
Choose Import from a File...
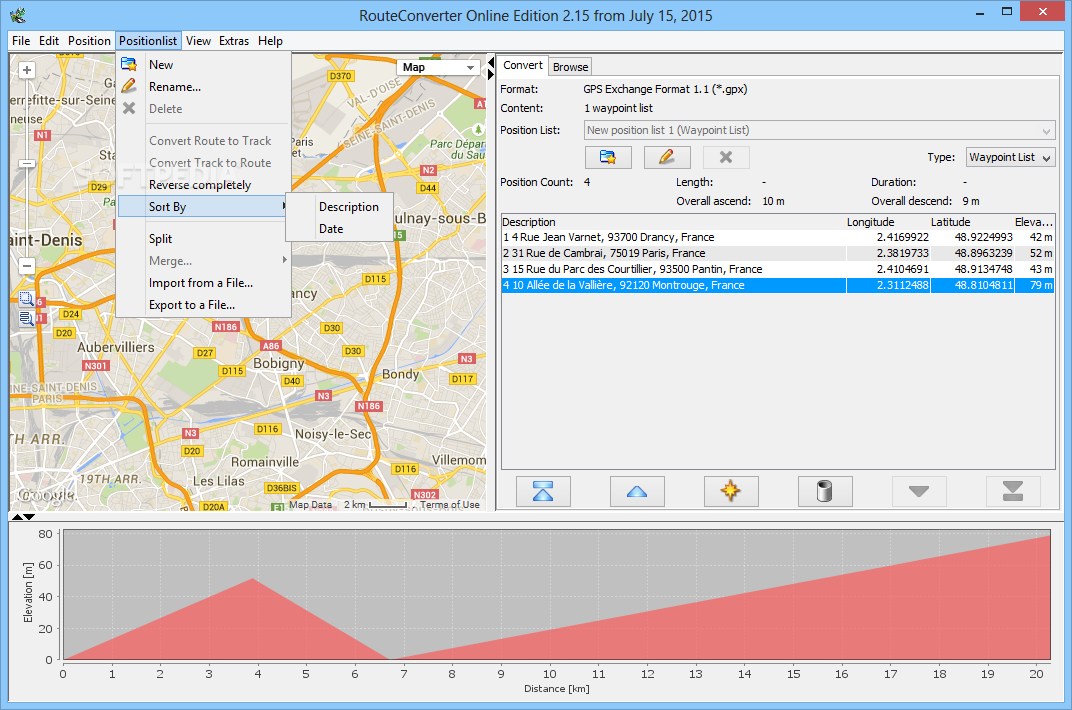pos(202,282)
